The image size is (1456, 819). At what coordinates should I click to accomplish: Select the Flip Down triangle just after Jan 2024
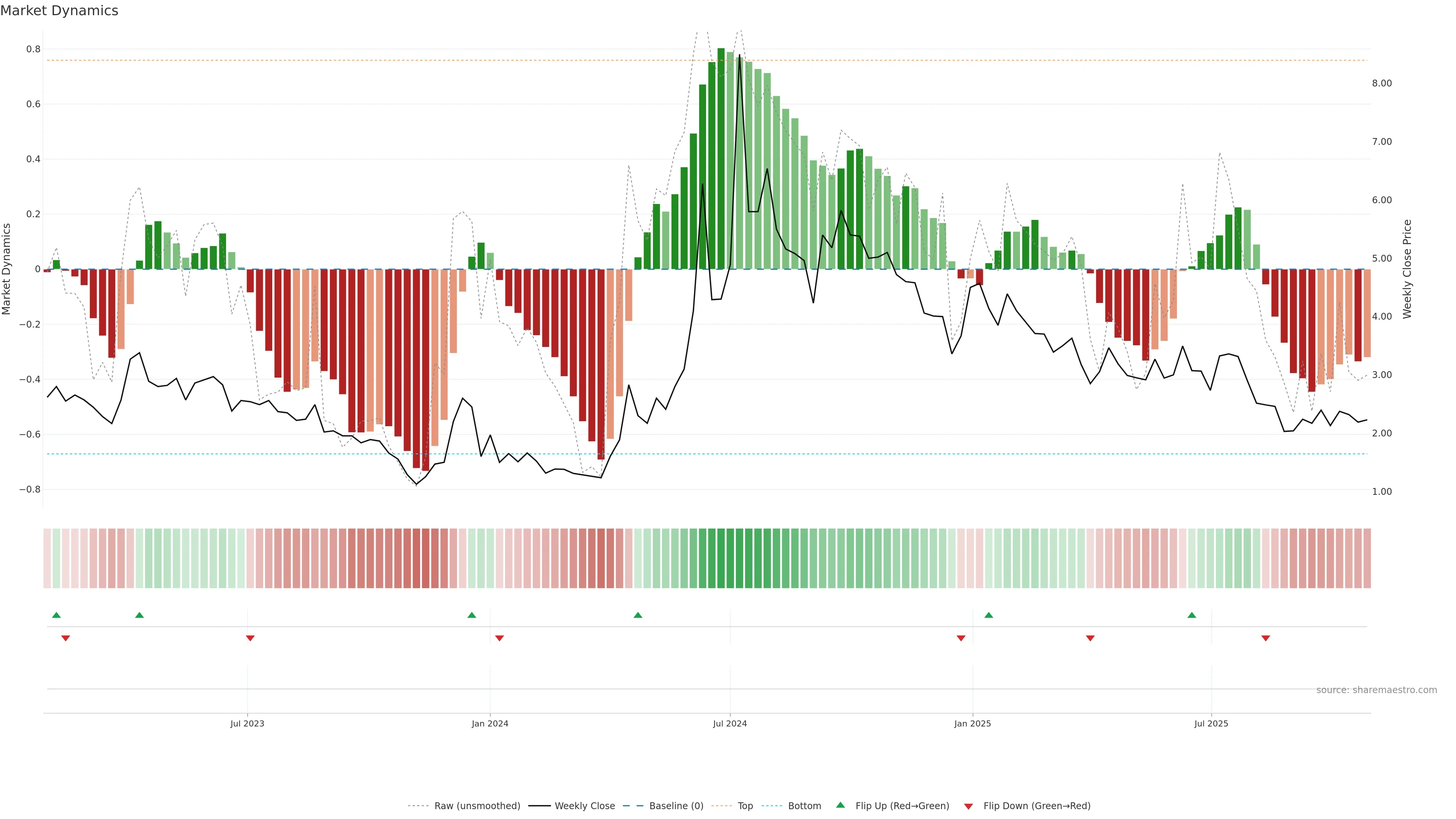(499, 638)
